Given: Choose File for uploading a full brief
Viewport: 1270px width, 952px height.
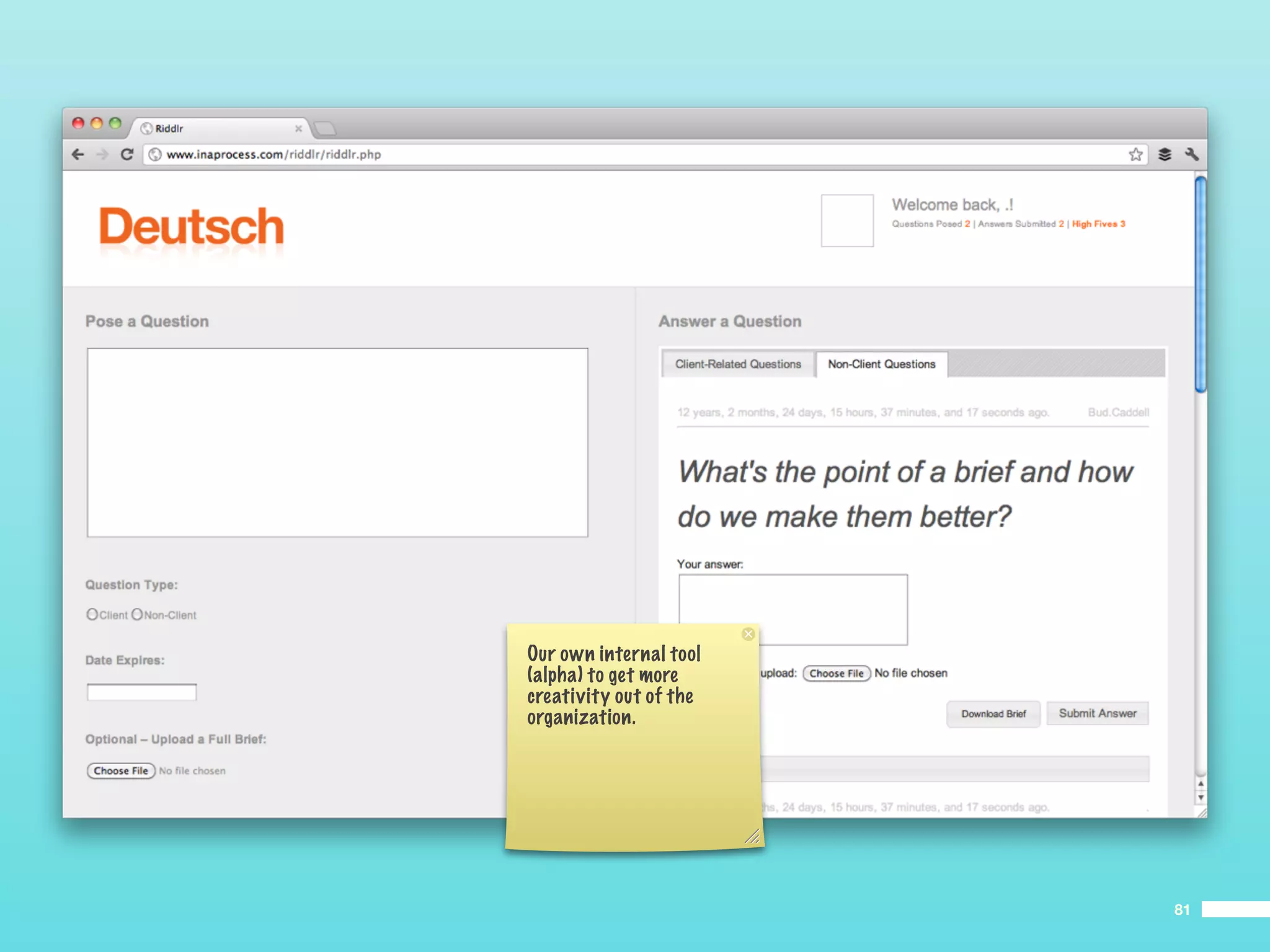Looking at the screenshot, I should tap(121, 770).
